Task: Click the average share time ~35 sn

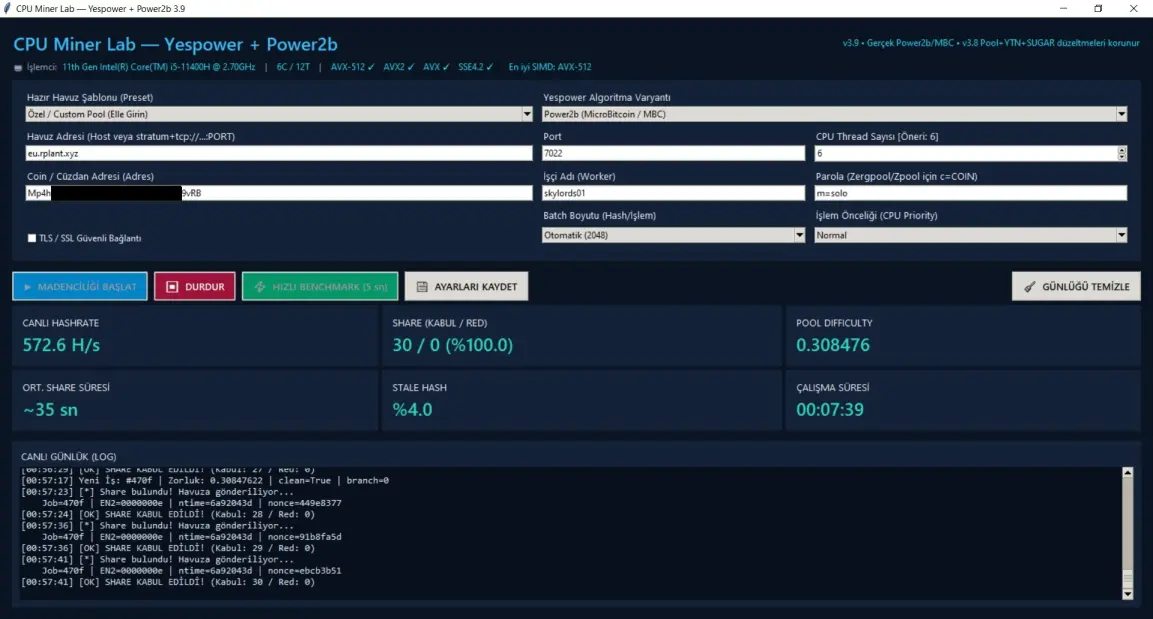Action: coord(50,409)
